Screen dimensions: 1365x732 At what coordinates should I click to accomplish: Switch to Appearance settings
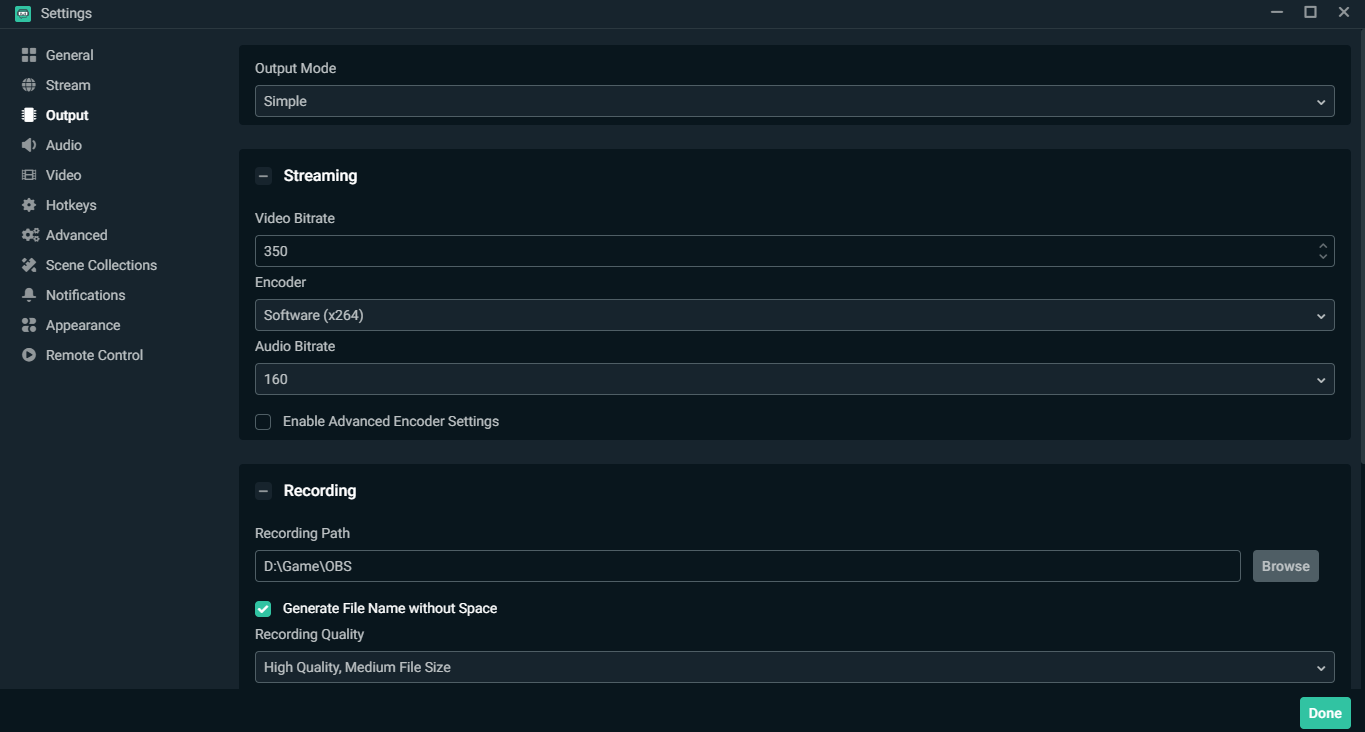[x=28, y=324]
